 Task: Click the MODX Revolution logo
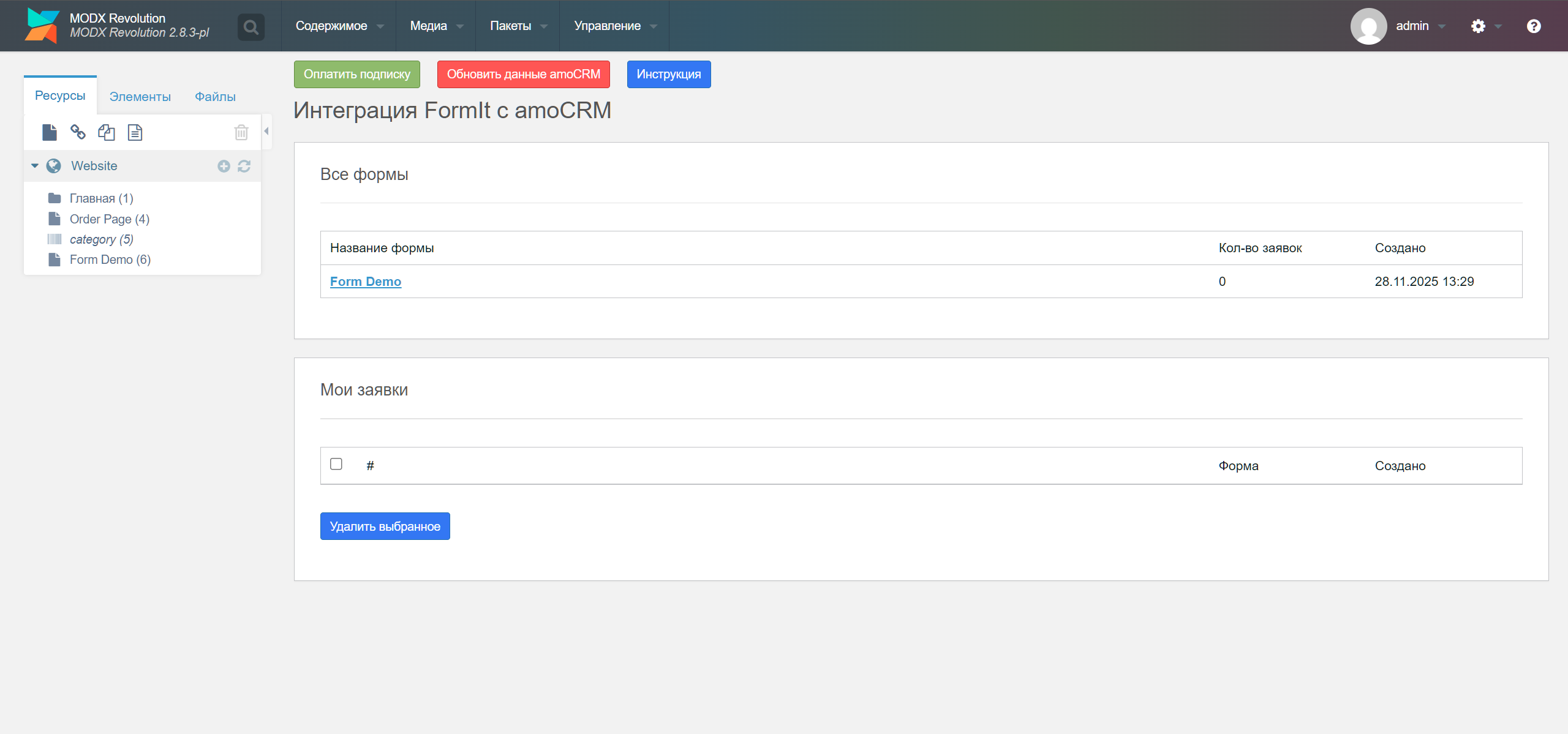click(x=42, y=26)
